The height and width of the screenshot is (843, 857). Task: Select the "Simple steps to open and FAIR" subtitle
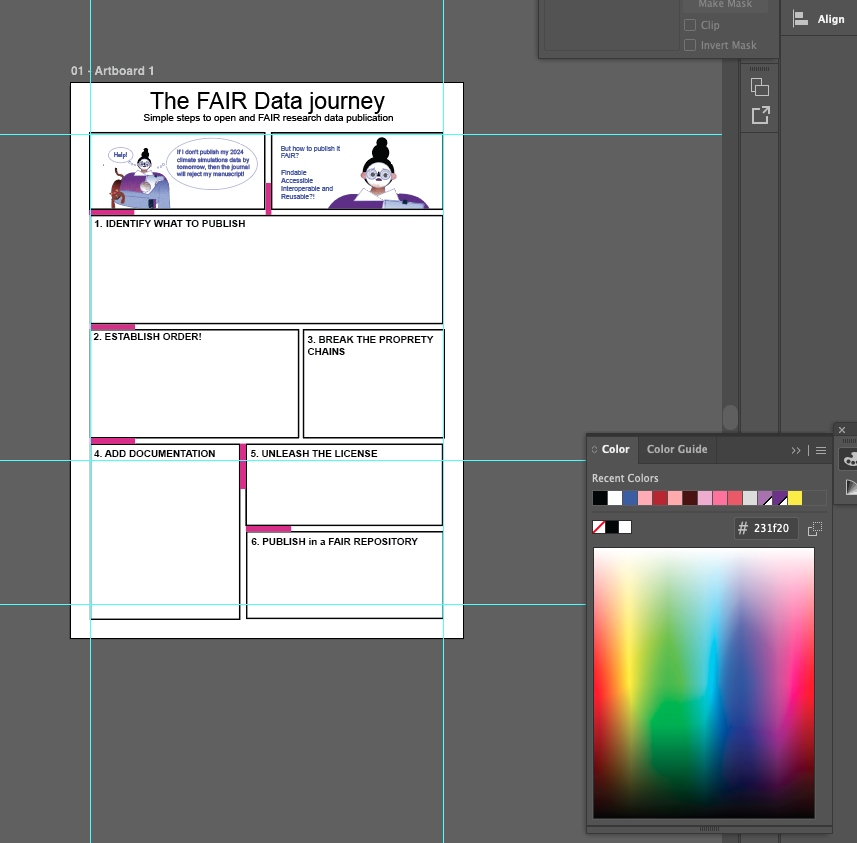(x=268, y=118)
